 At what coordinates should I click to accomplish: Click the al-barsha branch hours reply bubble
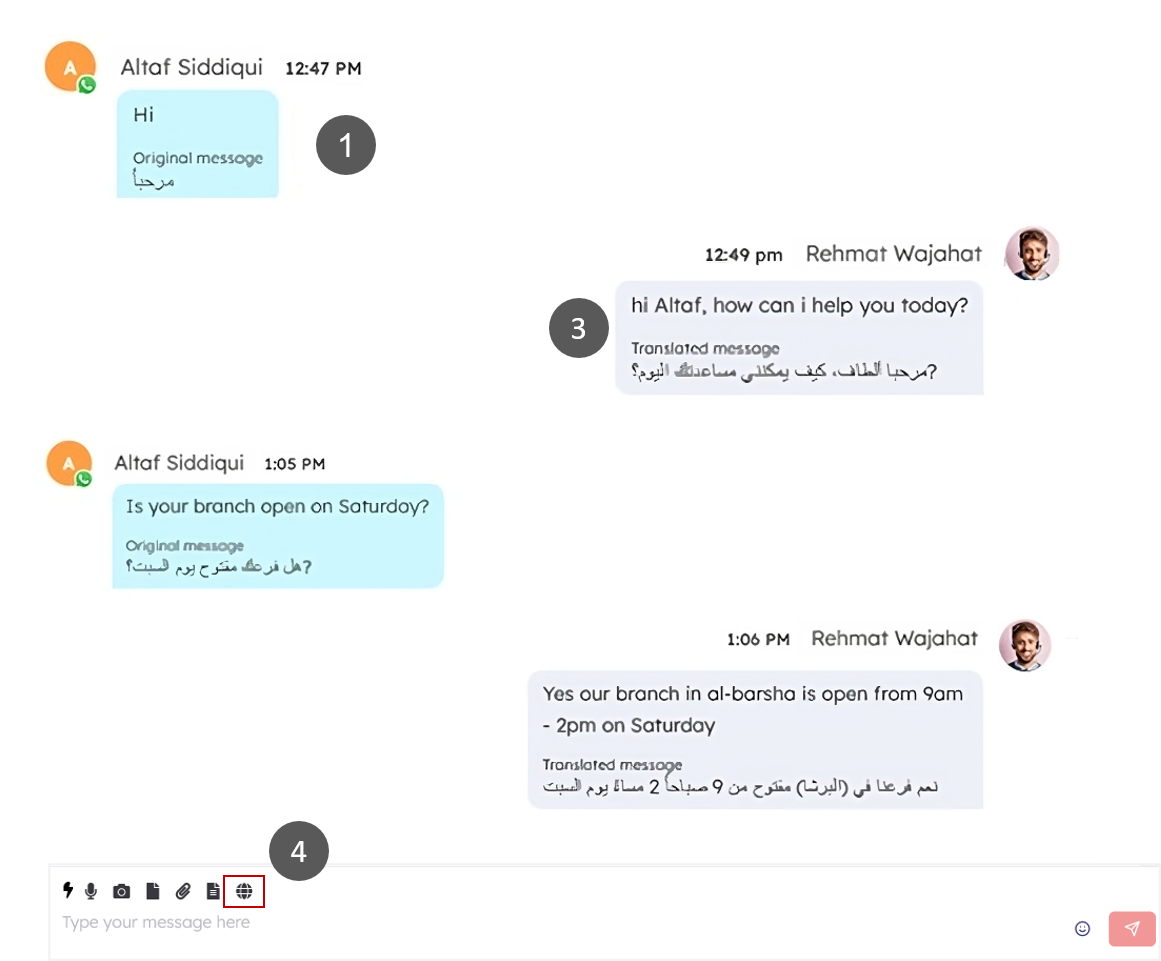coord(754,739)
